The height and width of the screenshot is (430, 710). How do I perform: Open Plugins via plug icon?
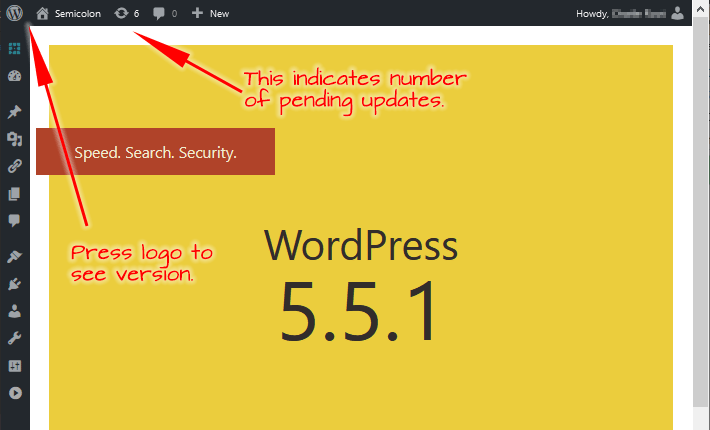14,284
